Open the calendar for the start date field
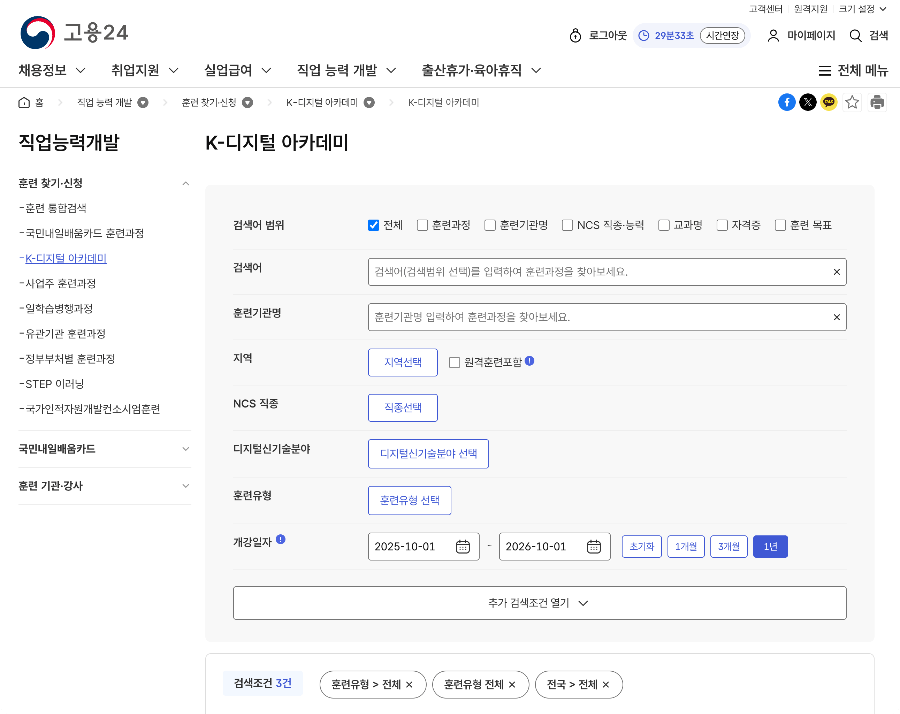 [462, 547]
